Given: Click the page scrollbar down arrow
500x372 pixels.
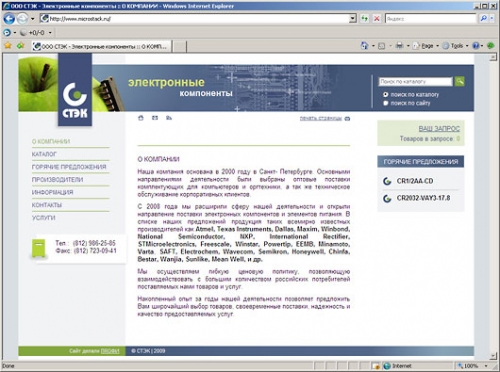Looking at the screenshot, I should point(493,356).
